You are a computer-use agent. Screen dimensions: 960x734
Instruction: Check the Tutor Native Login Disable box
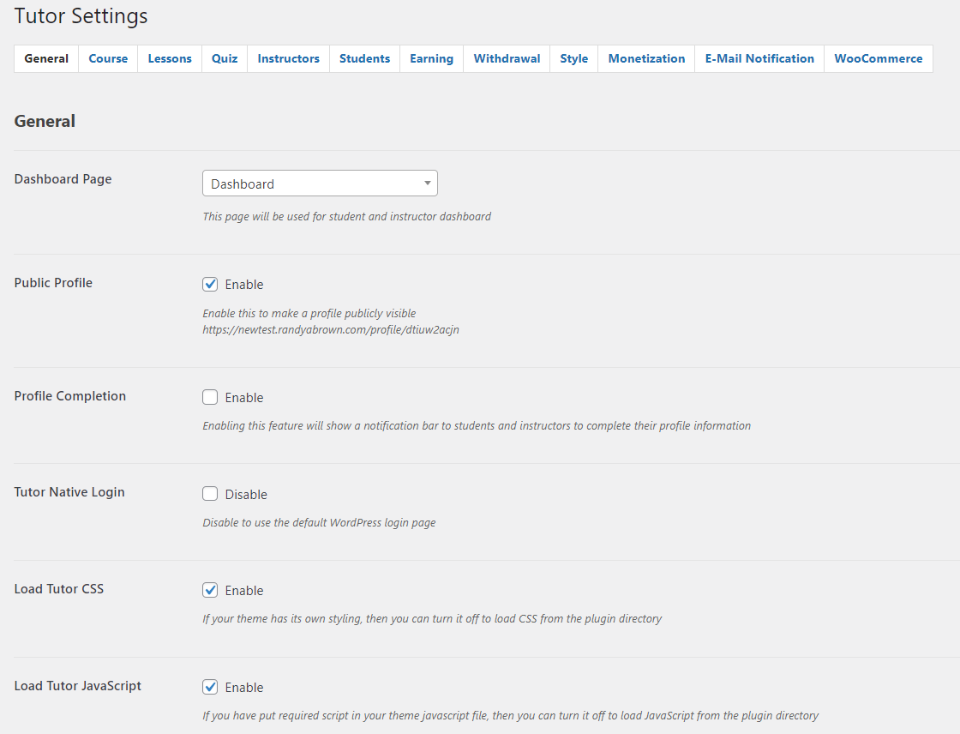[210, 494]
